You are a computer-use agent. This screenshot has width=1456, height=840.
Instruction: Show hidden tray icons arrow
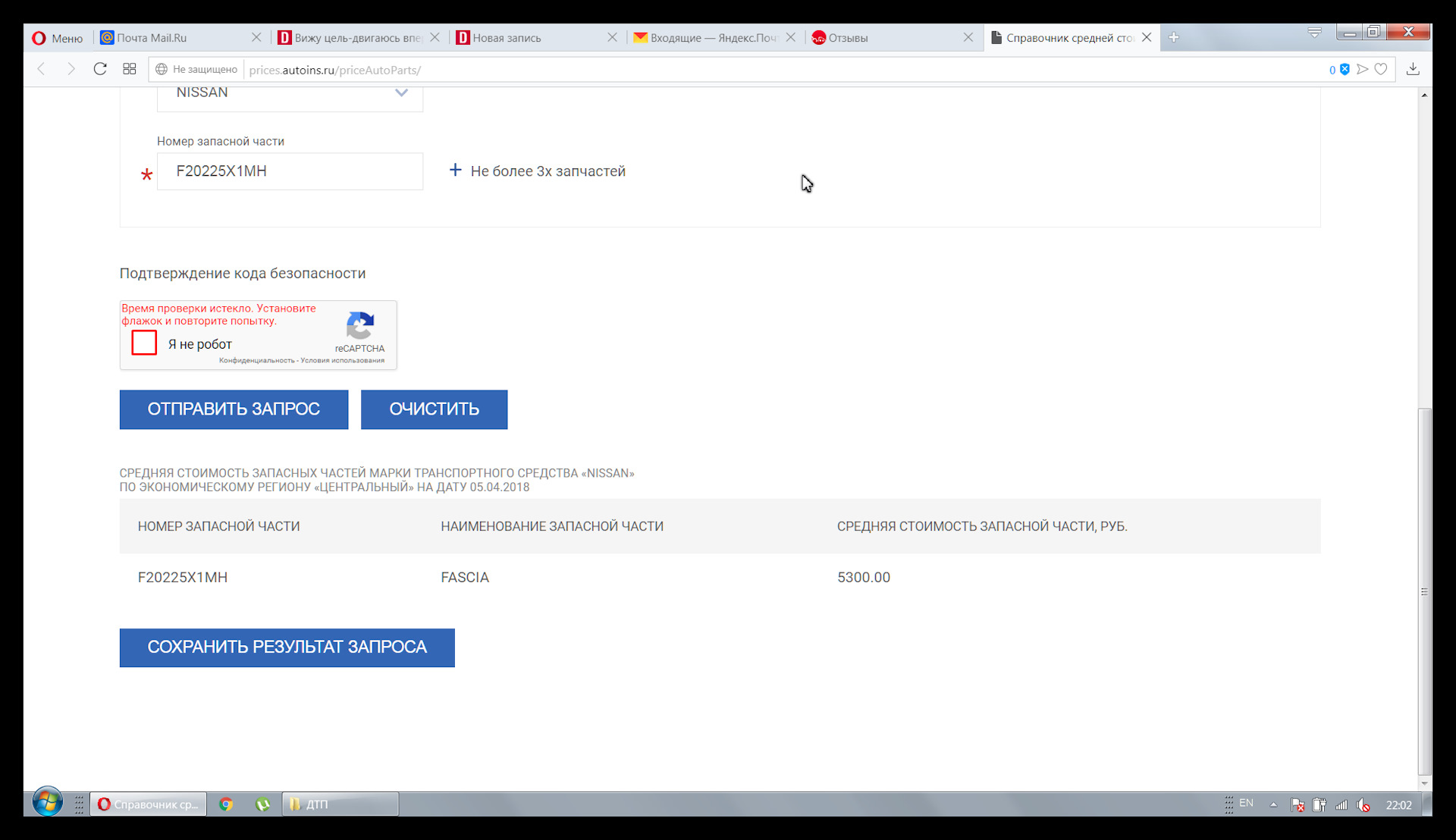pyautogui.click(x=1273, y=804)
